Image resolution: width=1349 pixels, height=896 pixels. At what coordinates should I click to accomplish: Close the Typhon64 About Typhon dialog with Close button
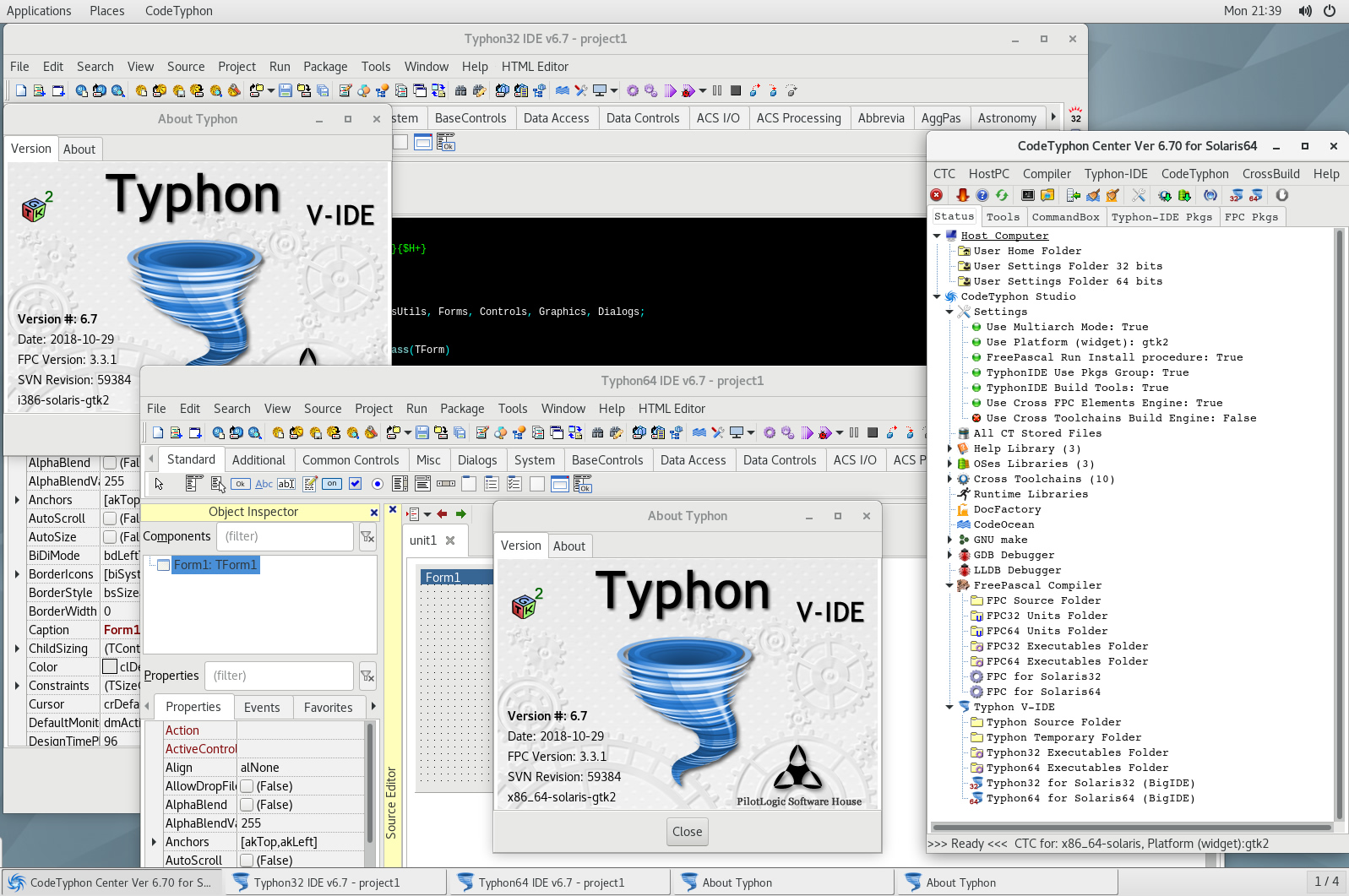tap(688, 832)
